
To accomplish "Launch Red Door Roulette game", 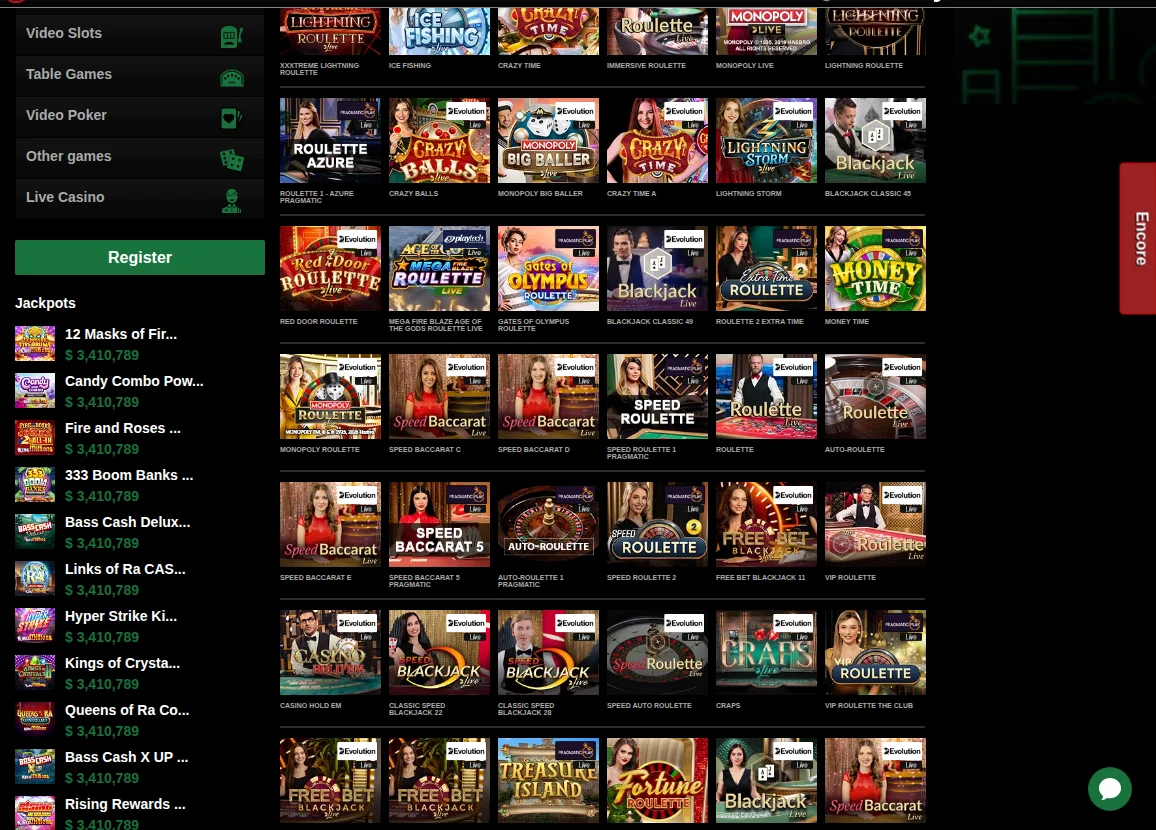I will point(330,268).
